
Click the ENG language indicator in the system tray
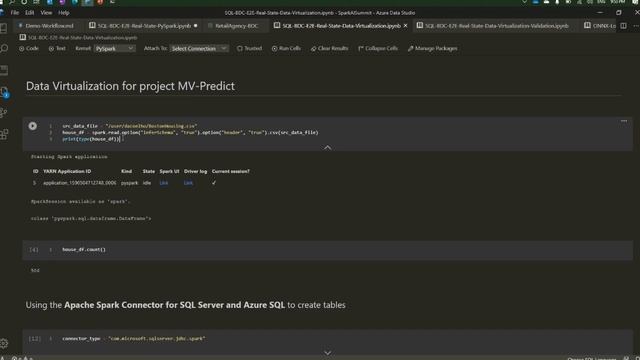pos(601,2)
